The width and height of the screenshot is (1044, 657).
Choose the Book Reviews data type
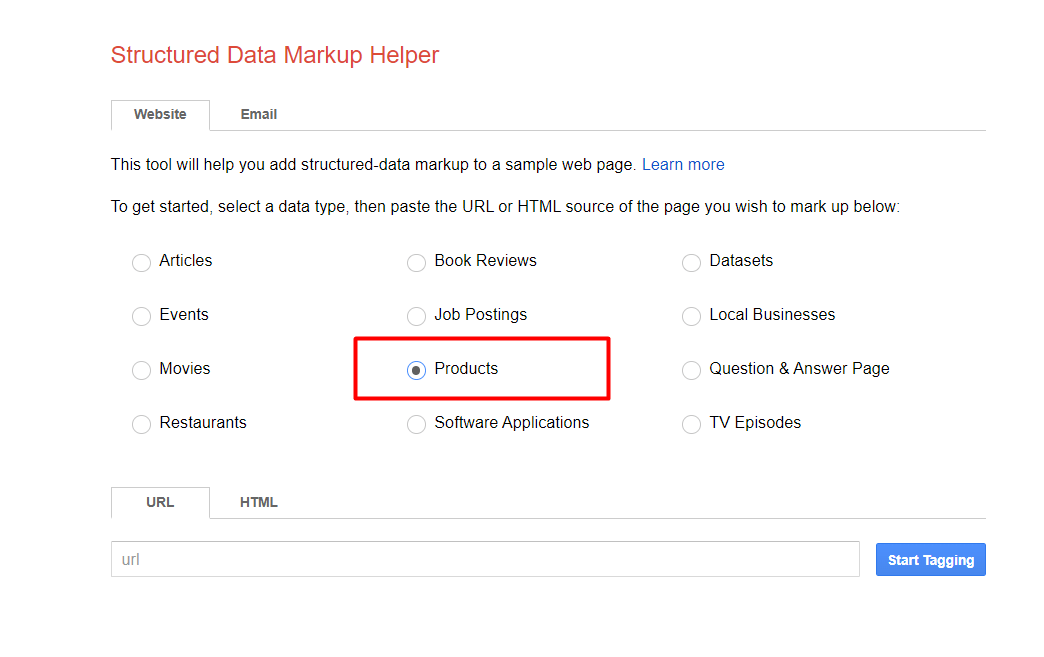point(416,263)
